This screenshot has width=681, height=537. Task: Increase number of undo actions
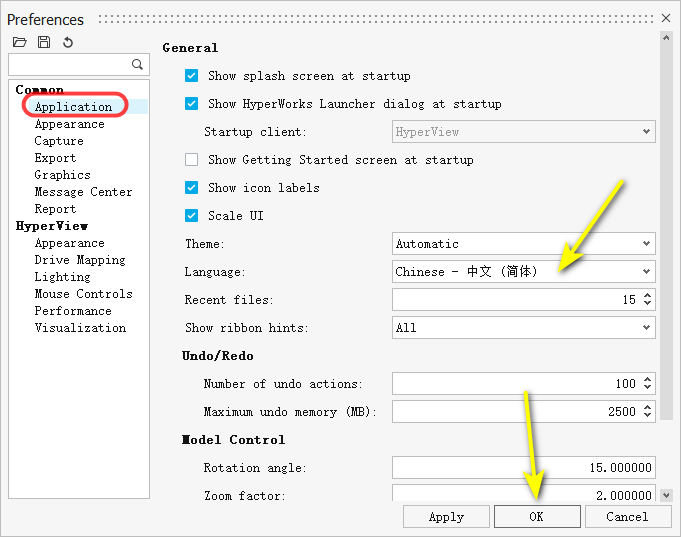[647, 379]
